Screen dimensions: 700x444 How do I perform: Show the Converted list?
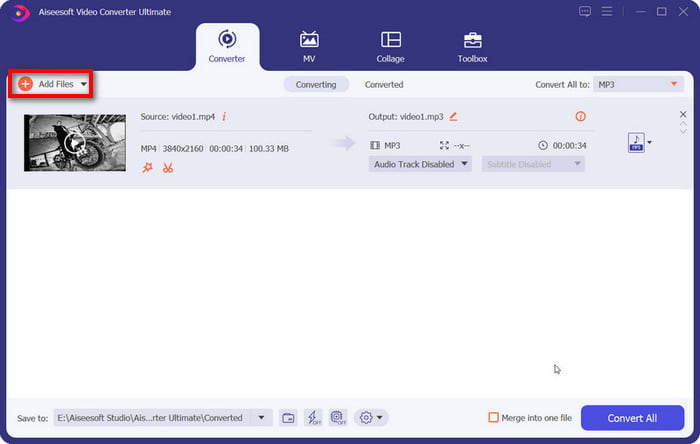coord(384,84)
